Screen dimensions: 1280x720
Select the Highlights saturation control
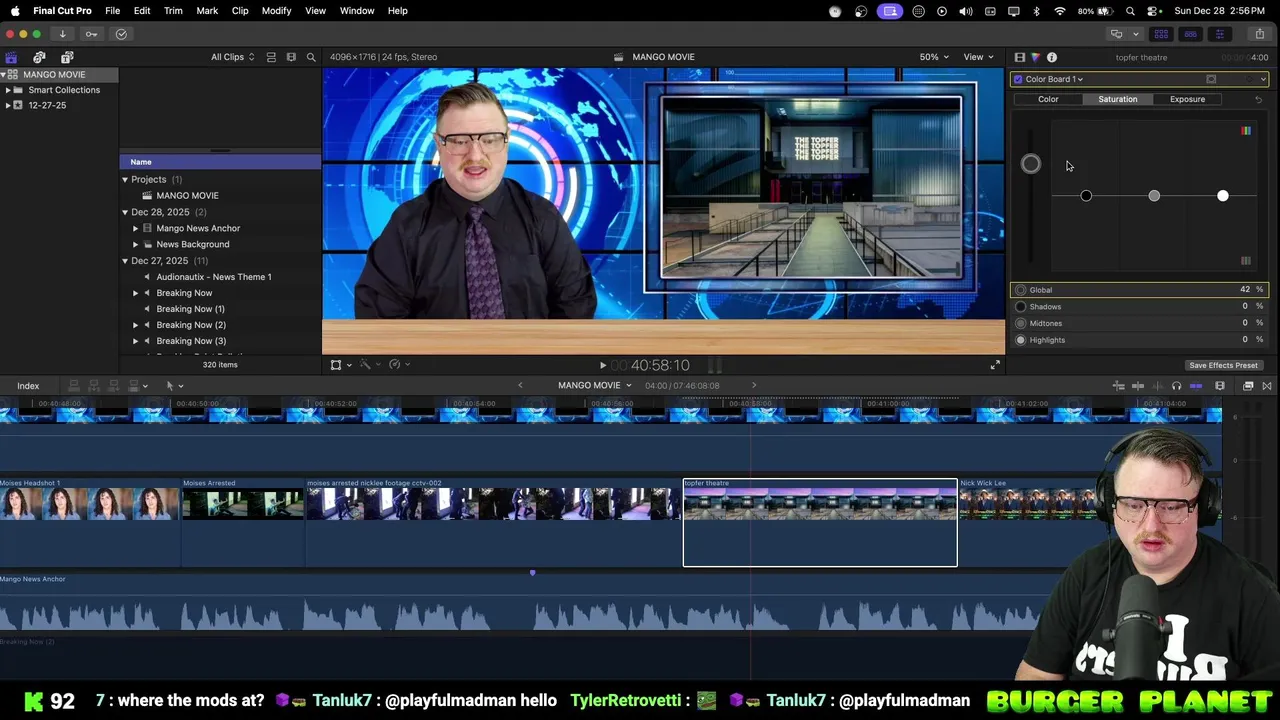pos(1140,340)
